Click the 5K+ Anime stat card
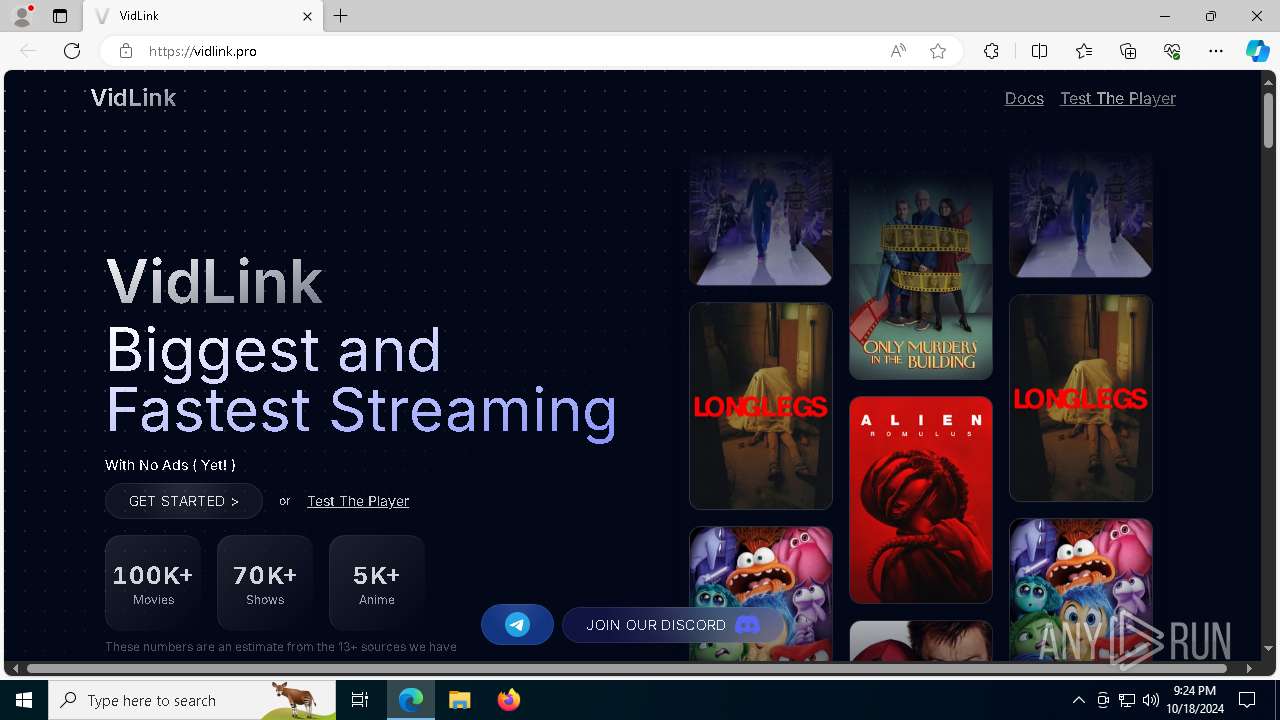The width and height of the screenshot is (1280, 720). pyautogui.click(x=377, y=583)
